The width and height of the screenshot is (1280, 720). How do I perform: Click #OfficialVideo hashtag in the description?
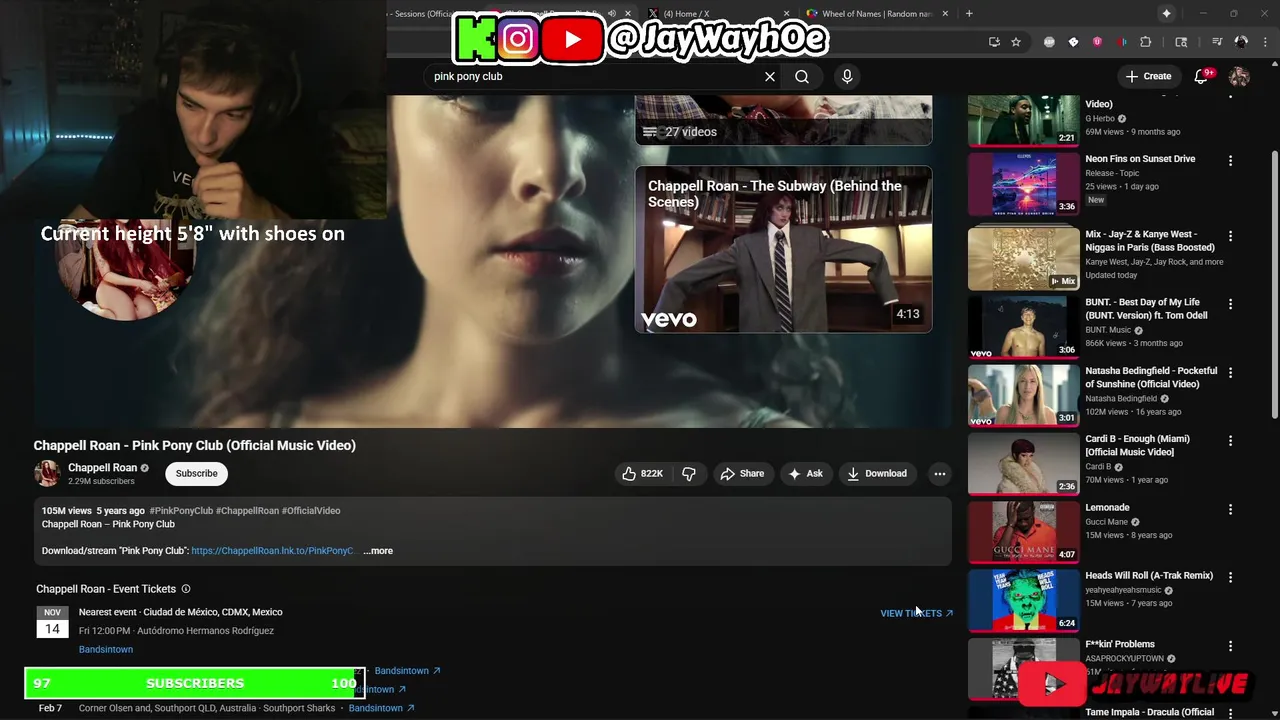[x=311, y=511]
